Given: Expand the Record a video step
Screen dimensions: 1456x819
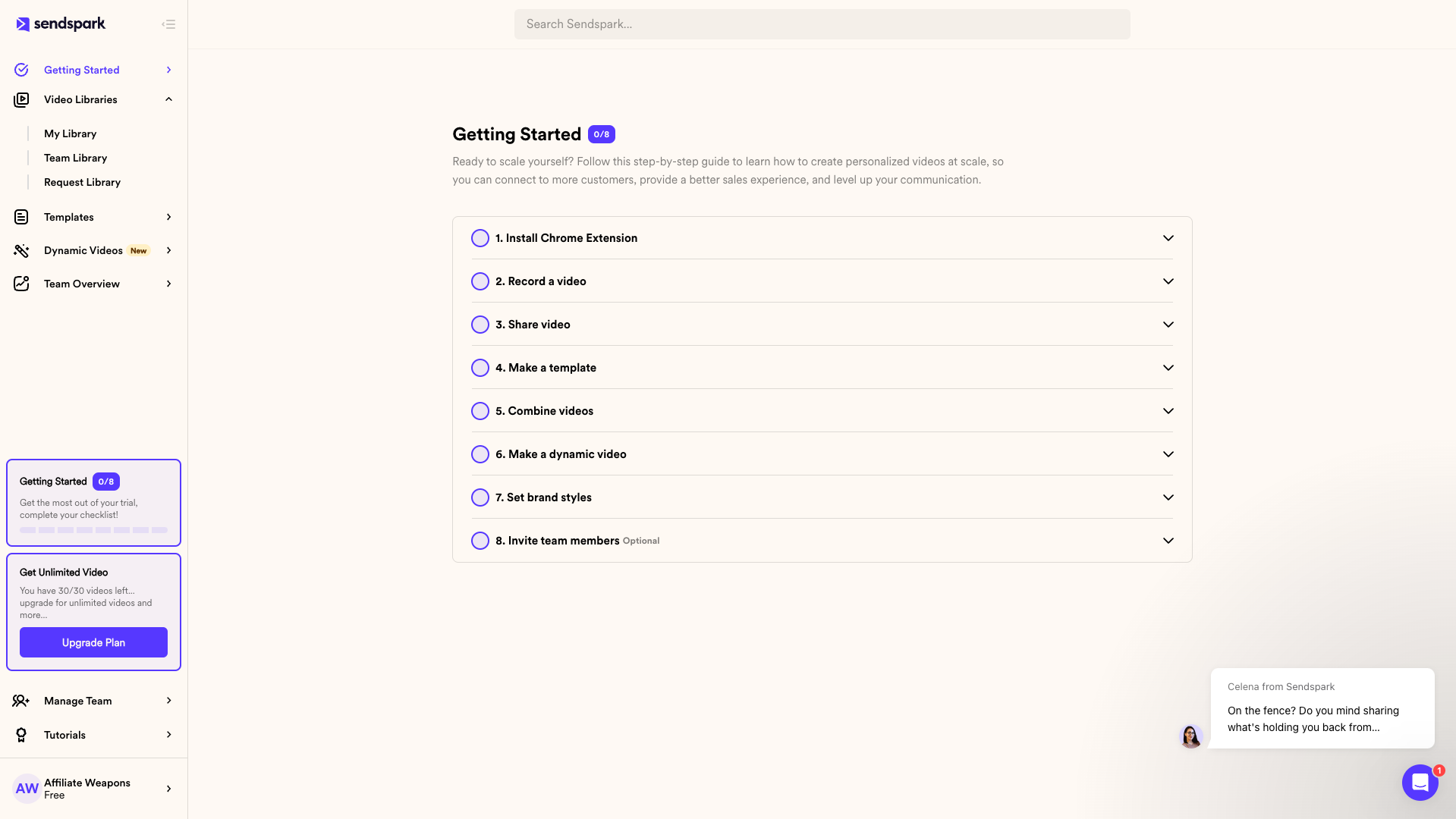Looking at the screenshot, I should coord(1168,281).
